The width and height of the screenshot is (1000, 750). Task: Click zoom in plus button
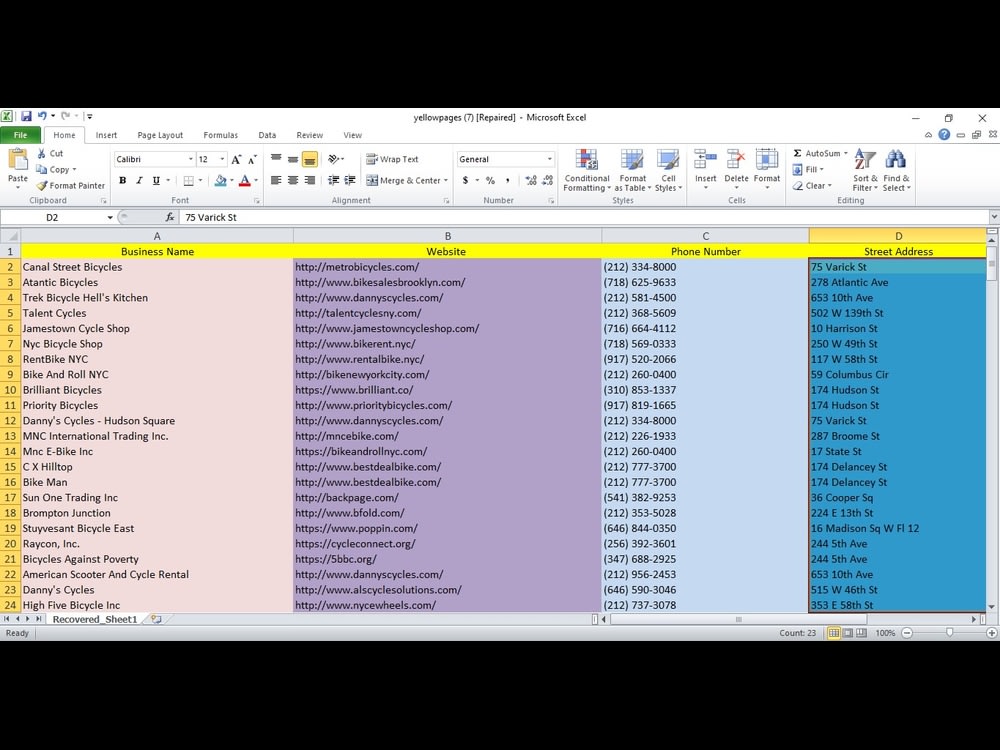click(x=991, y=633)
